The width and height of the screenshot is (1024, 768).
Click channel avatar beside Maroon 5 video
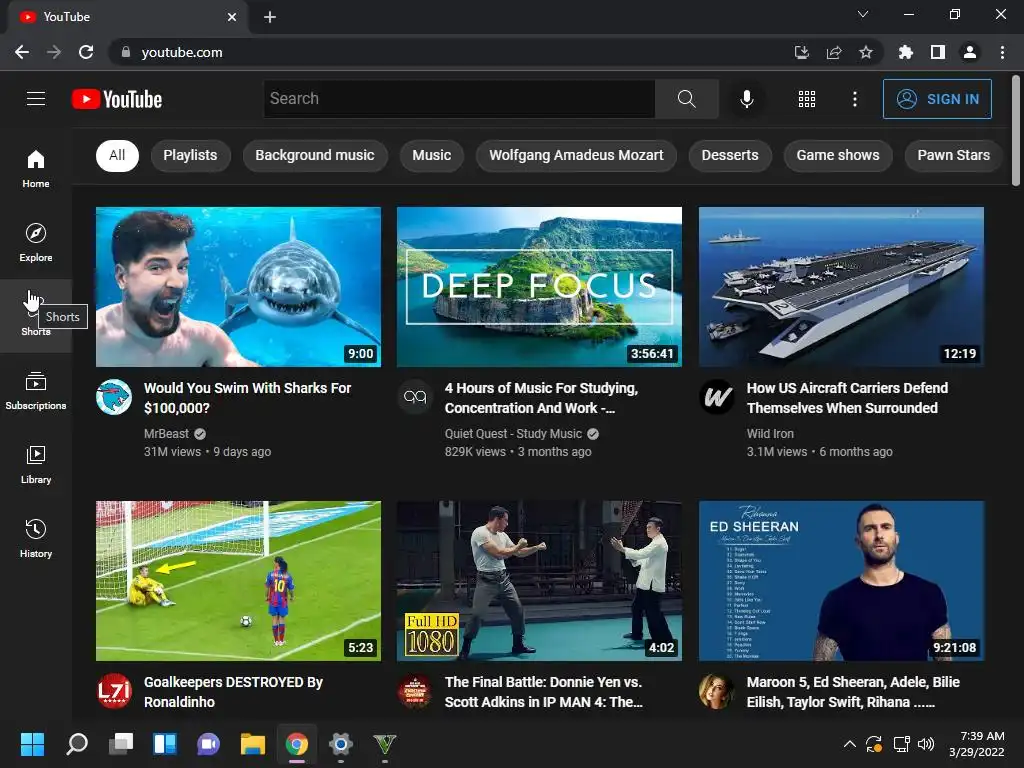(x=717, y=691)
